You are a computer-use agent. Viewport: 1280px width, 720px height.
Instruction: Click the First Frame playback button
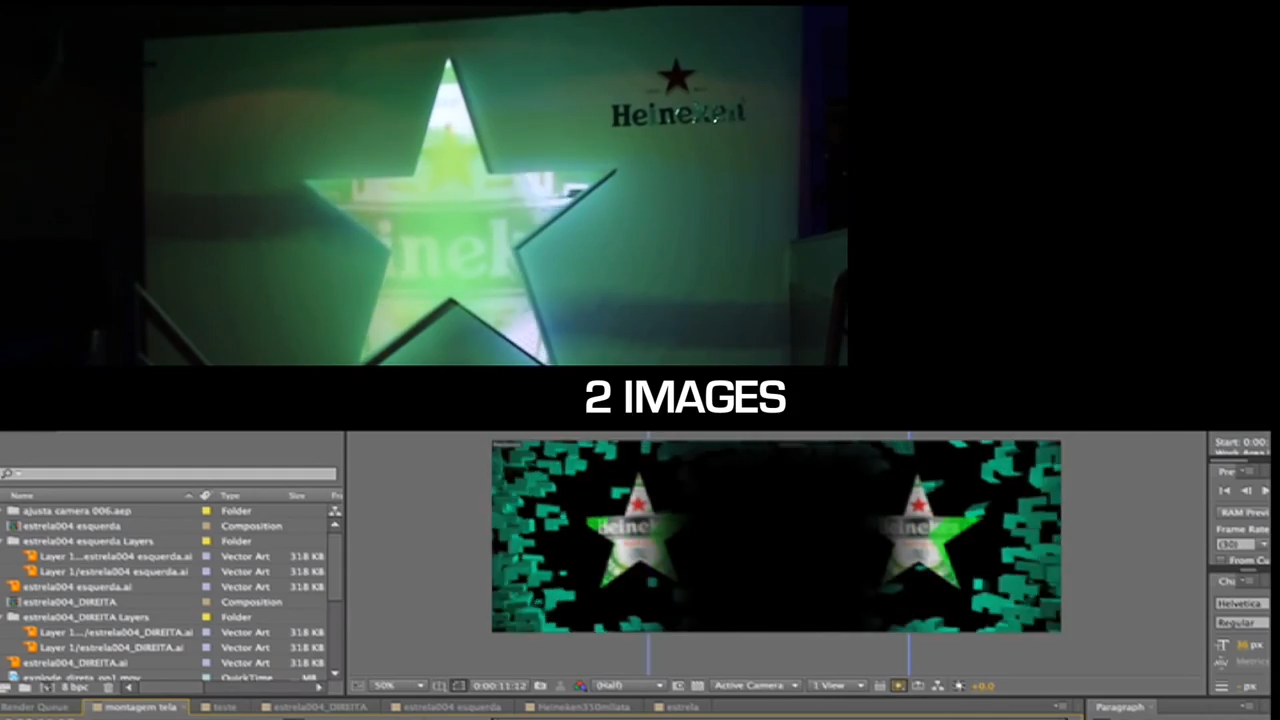(x=1224, y=490)
